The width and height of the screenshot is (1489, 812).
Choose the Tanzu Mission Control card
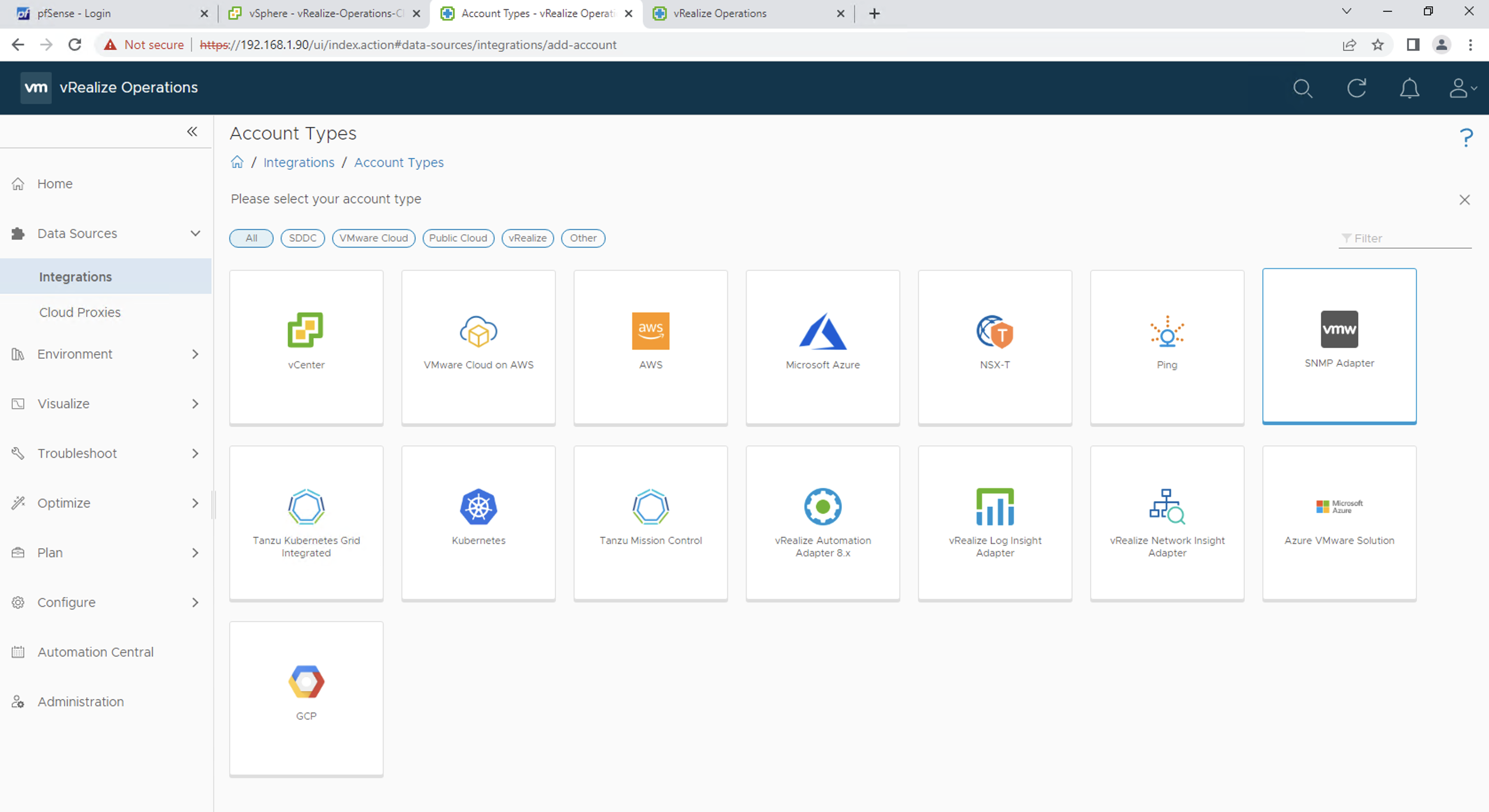tap(650, 523)
